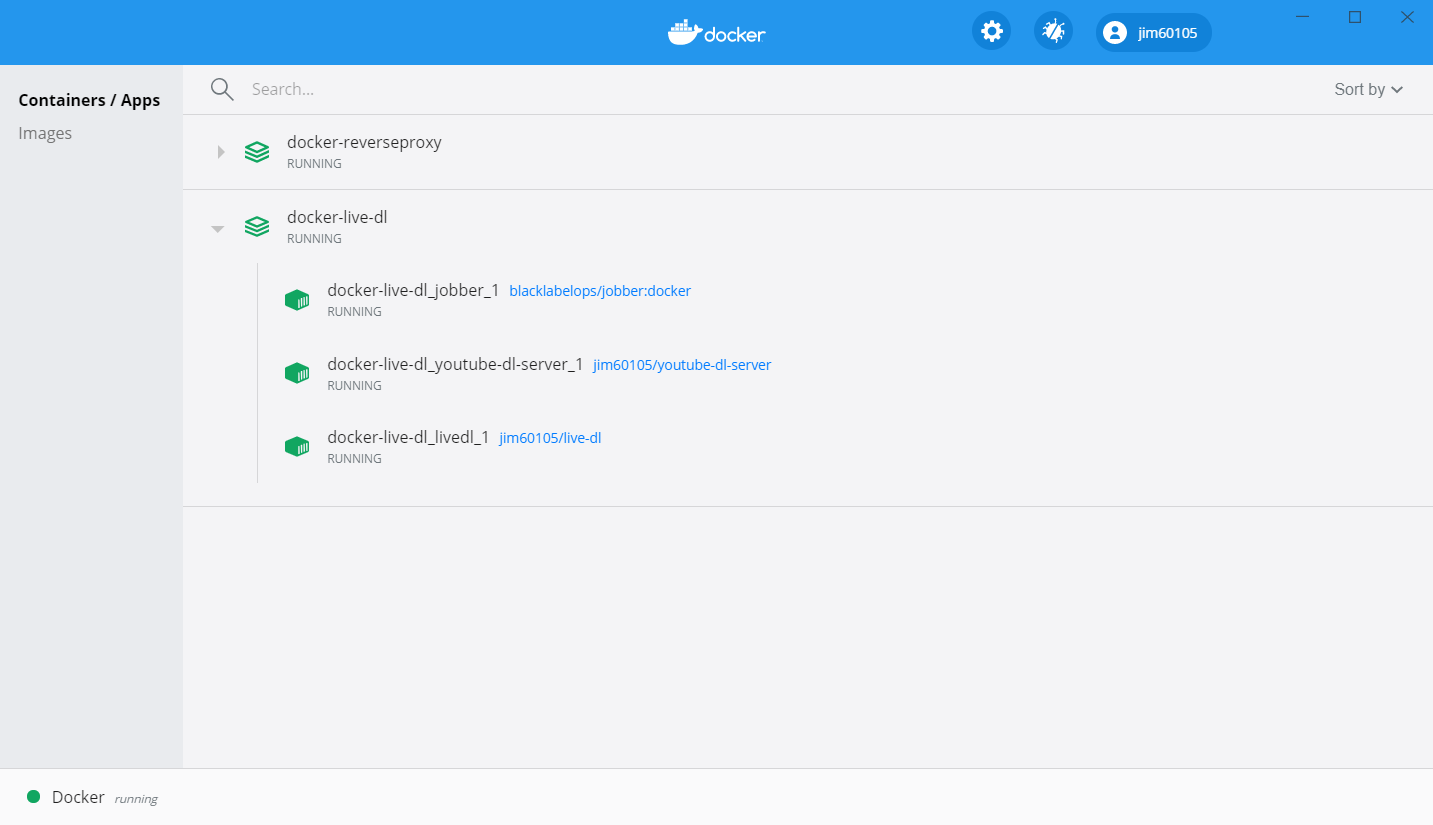Open the jim60105 account button
Image resolution: width=1433 pixels, height=825 pixels.
[x=1153, y=32]
